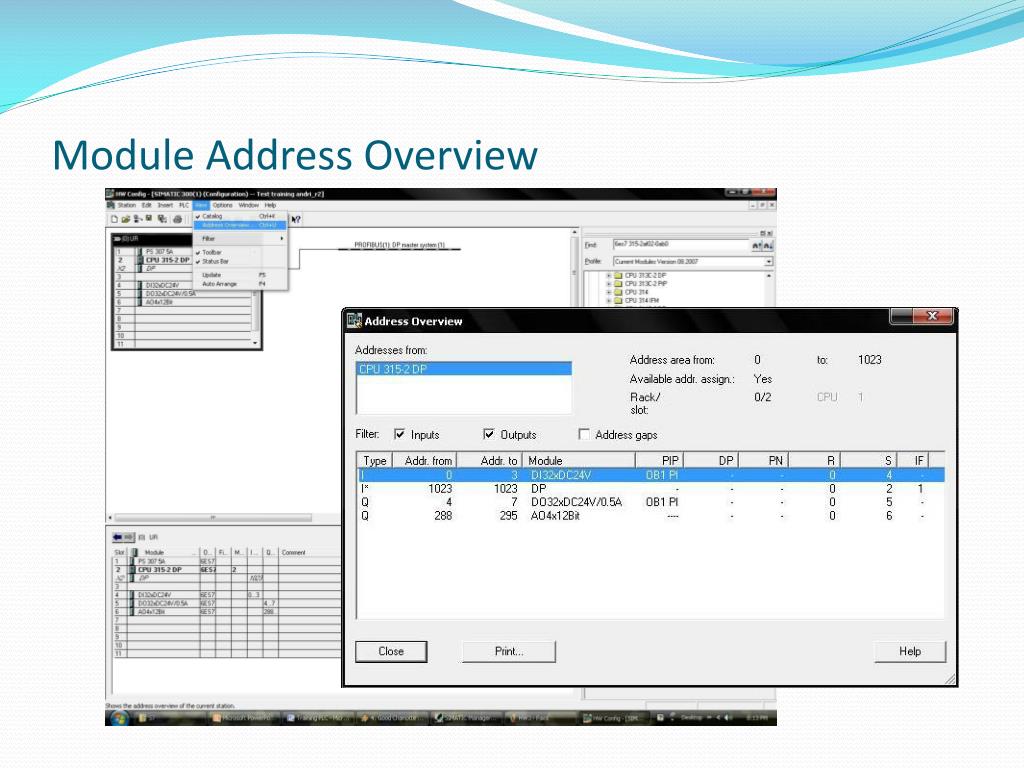Open the Help menu in HW Config
Viewport: 1024px width, 768px height.
tap(270, 205)
